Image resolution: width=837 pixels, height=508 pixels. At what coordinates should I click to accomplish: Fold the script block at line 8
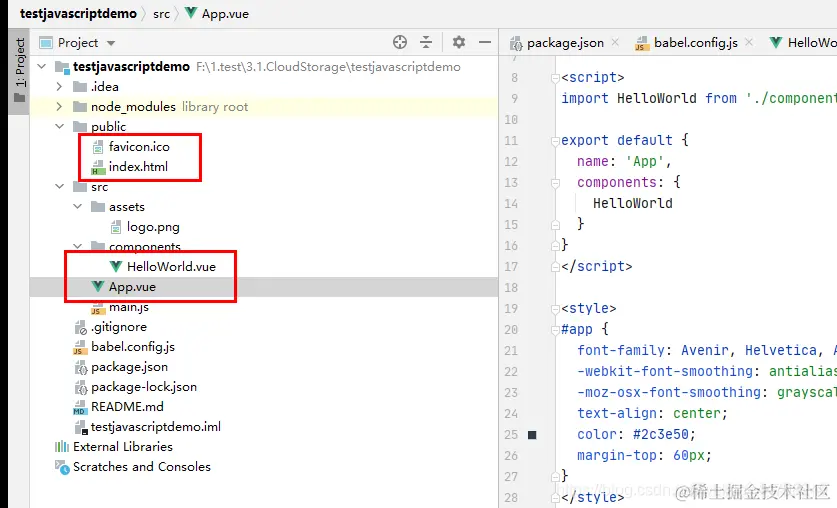click(x=555, y=78)
